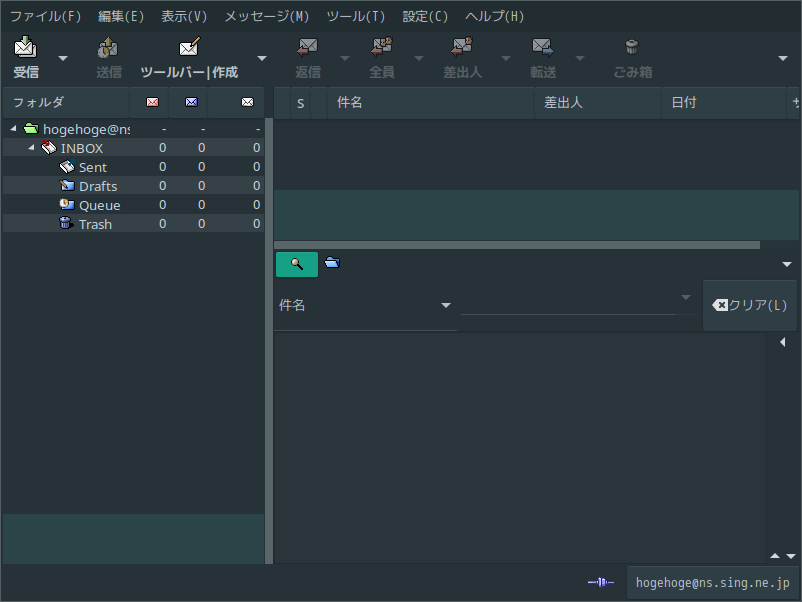Open dropdown arrow next to Receive button
The height and width of the screenshot is (602, 802).
point(63,58)
